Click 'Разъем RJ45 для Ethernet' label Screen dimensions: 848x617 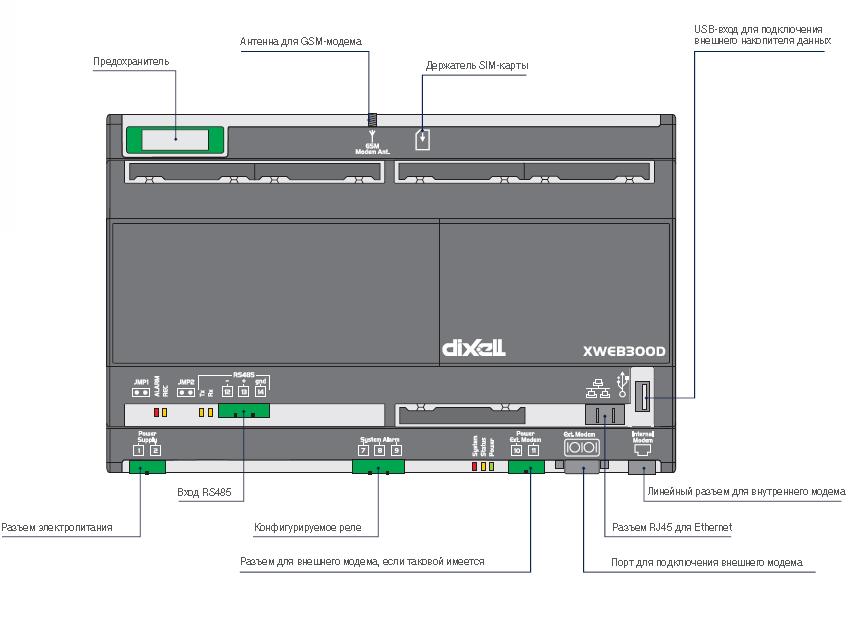(672, 527)
